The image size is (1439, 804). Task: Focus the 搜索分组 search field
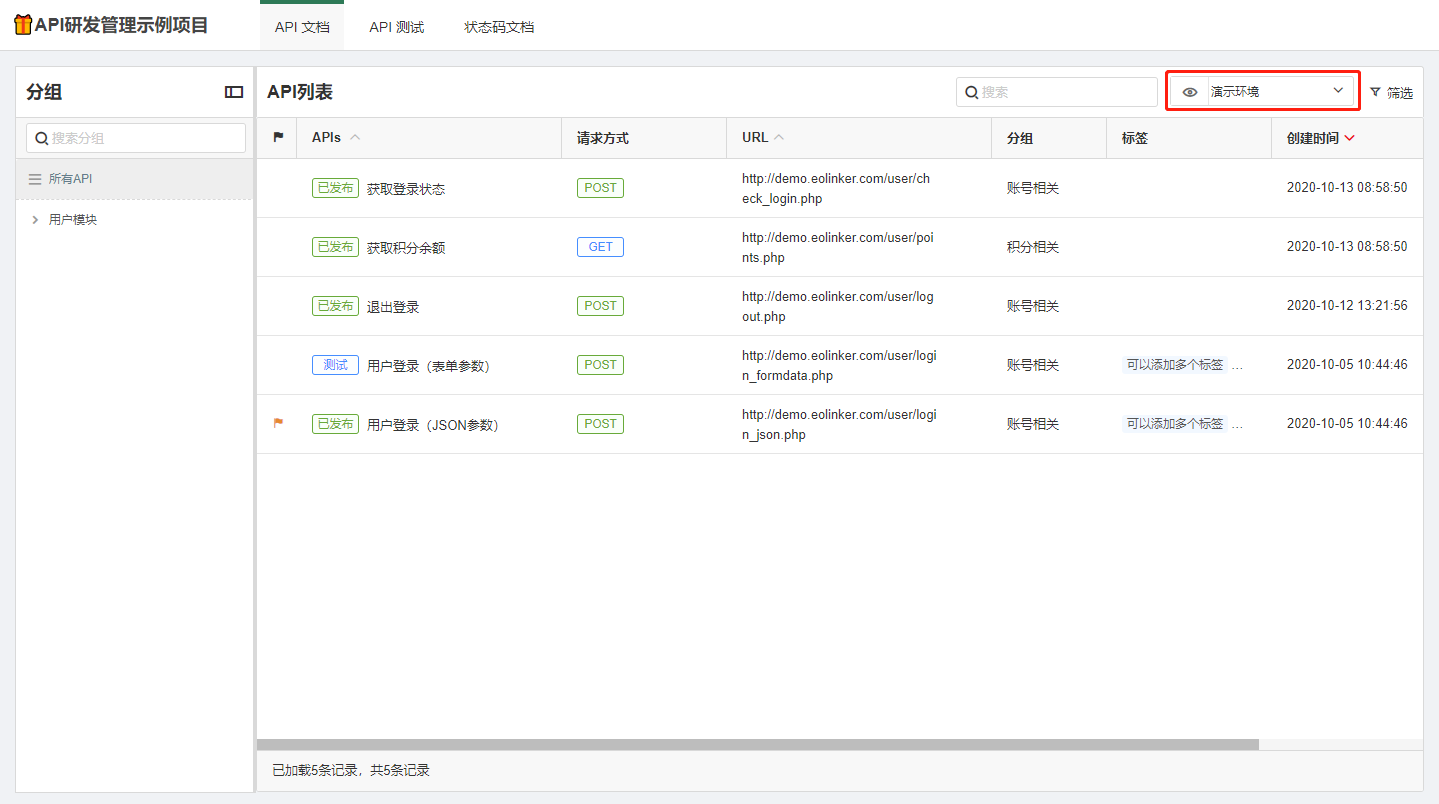pyautogui.click(x=136, y=138)
